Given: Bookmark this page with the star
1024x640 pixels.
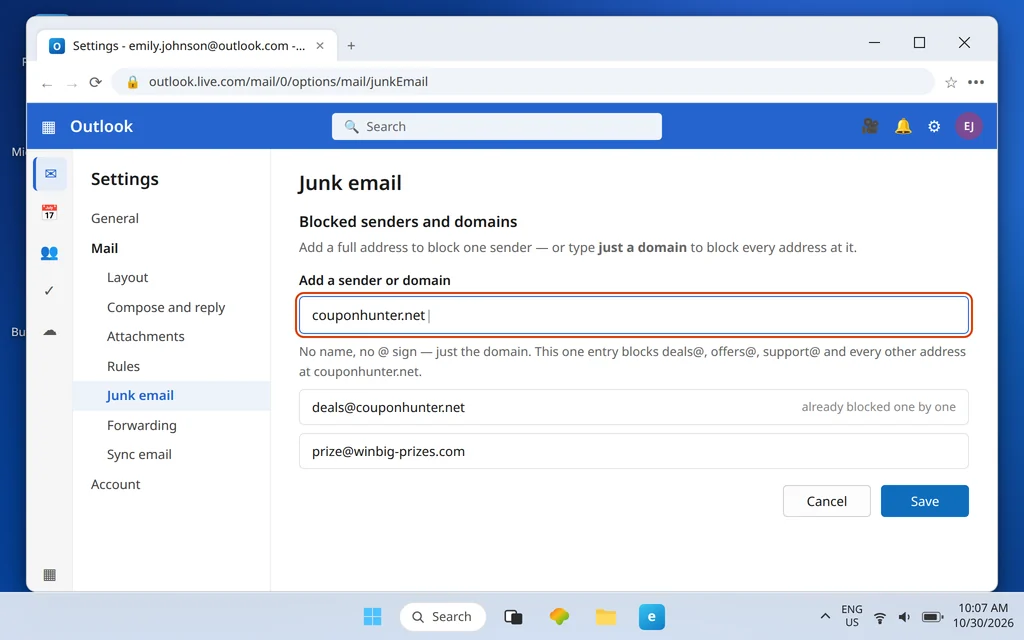Looking at the screenshot, I should [951, 82].
